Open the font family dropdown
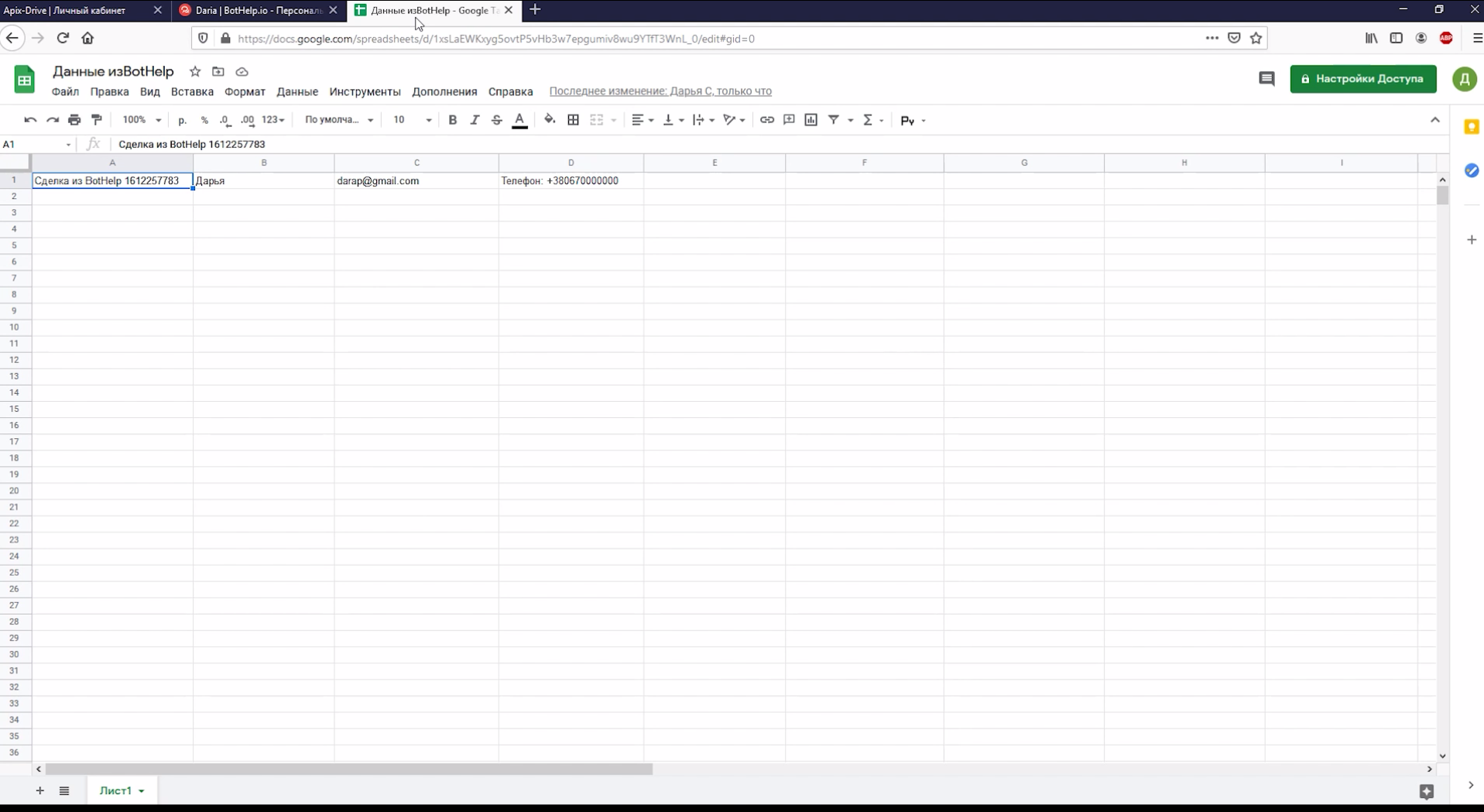Screen dimensions: 1484x812 pyautogui.click(x=339, y=120)
